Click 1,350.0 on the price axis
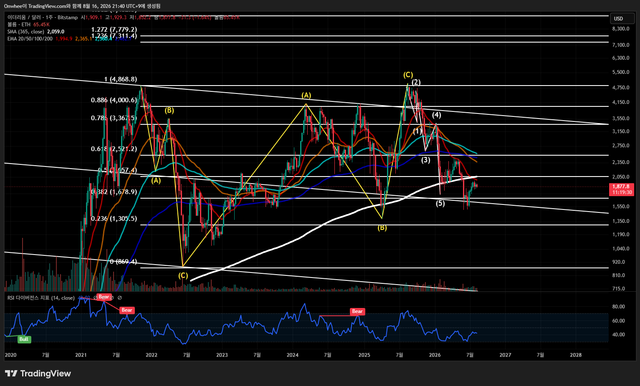The image size is (640, 386). click(621, 221)
